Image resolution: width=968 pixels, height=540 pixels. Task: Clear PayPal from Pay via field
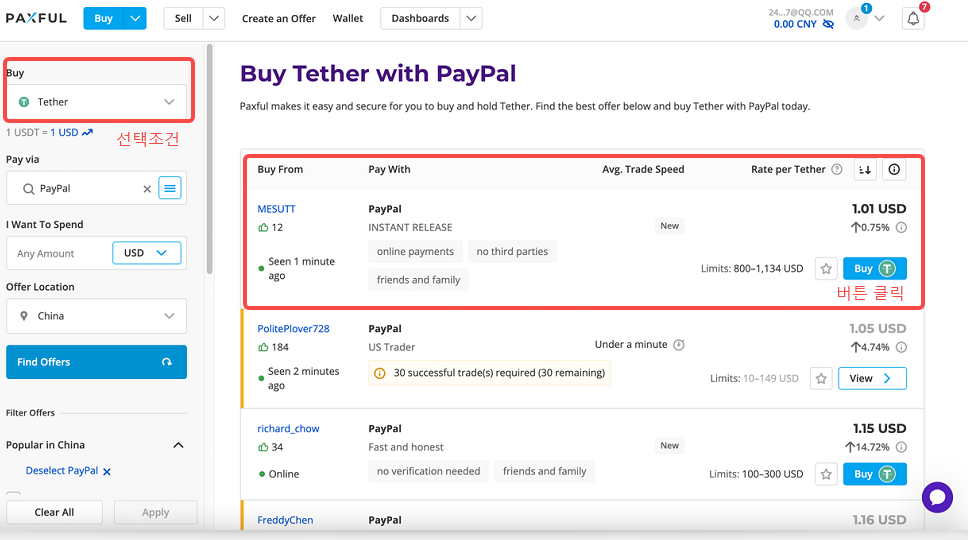147,189
